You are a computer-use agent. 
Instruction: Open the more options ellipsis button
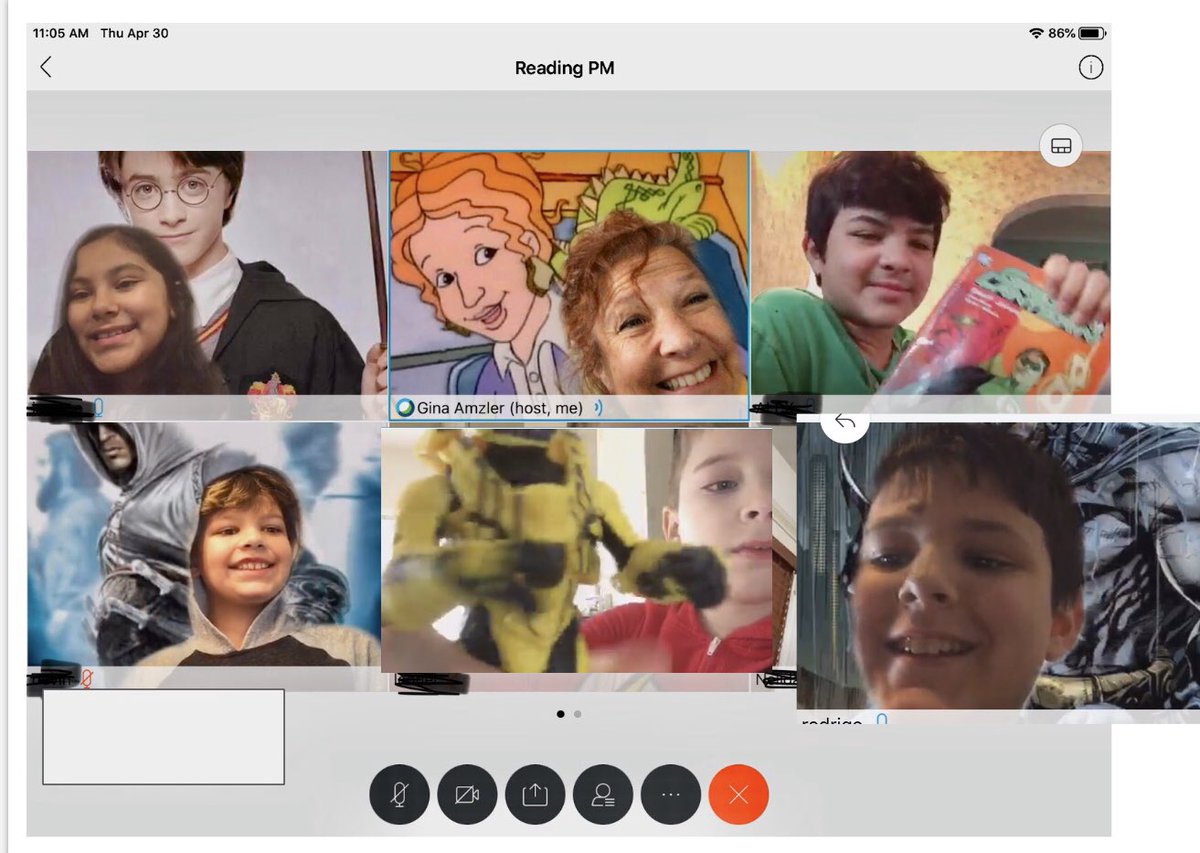[x=671, y=795]
